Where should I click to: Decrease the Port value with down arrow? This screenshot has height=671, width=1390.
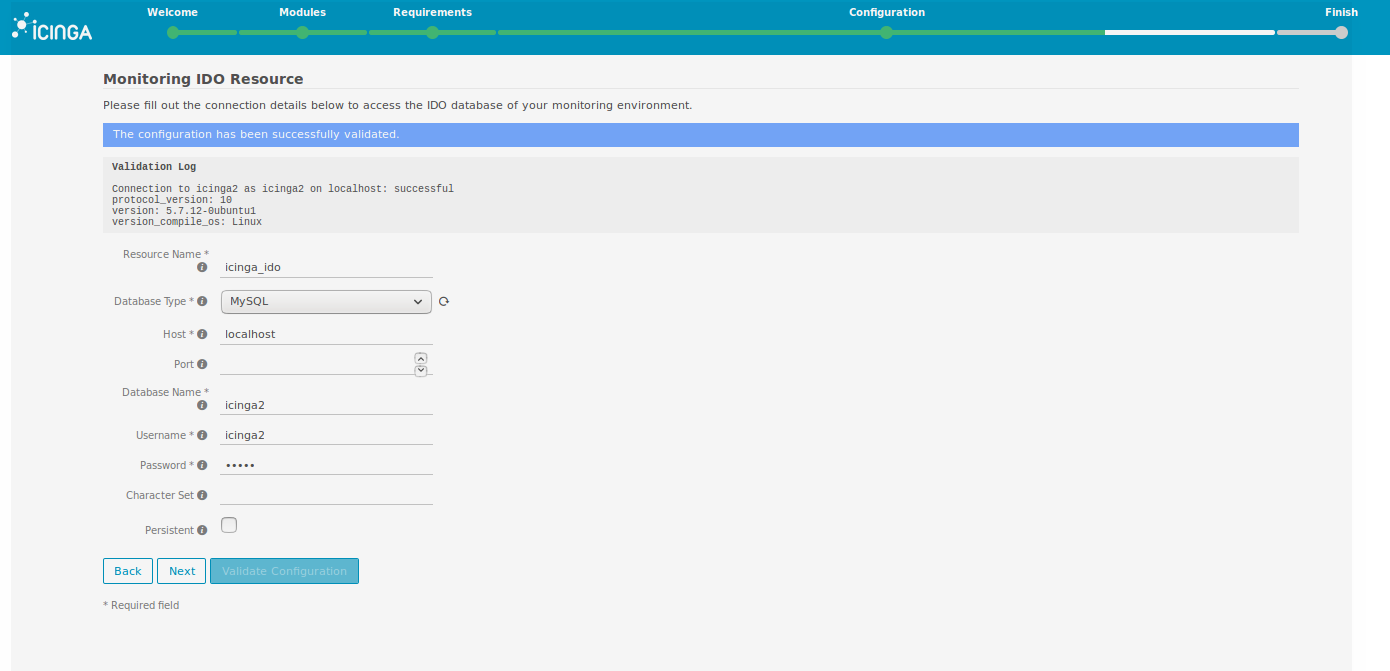pos(421,371)
